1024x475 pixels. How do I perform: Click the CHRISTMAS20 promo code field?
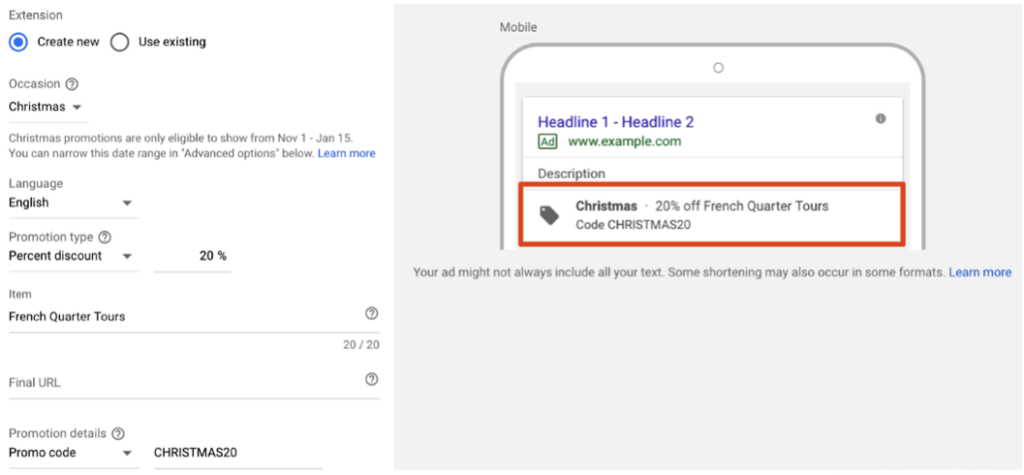[x=236, y=453]
